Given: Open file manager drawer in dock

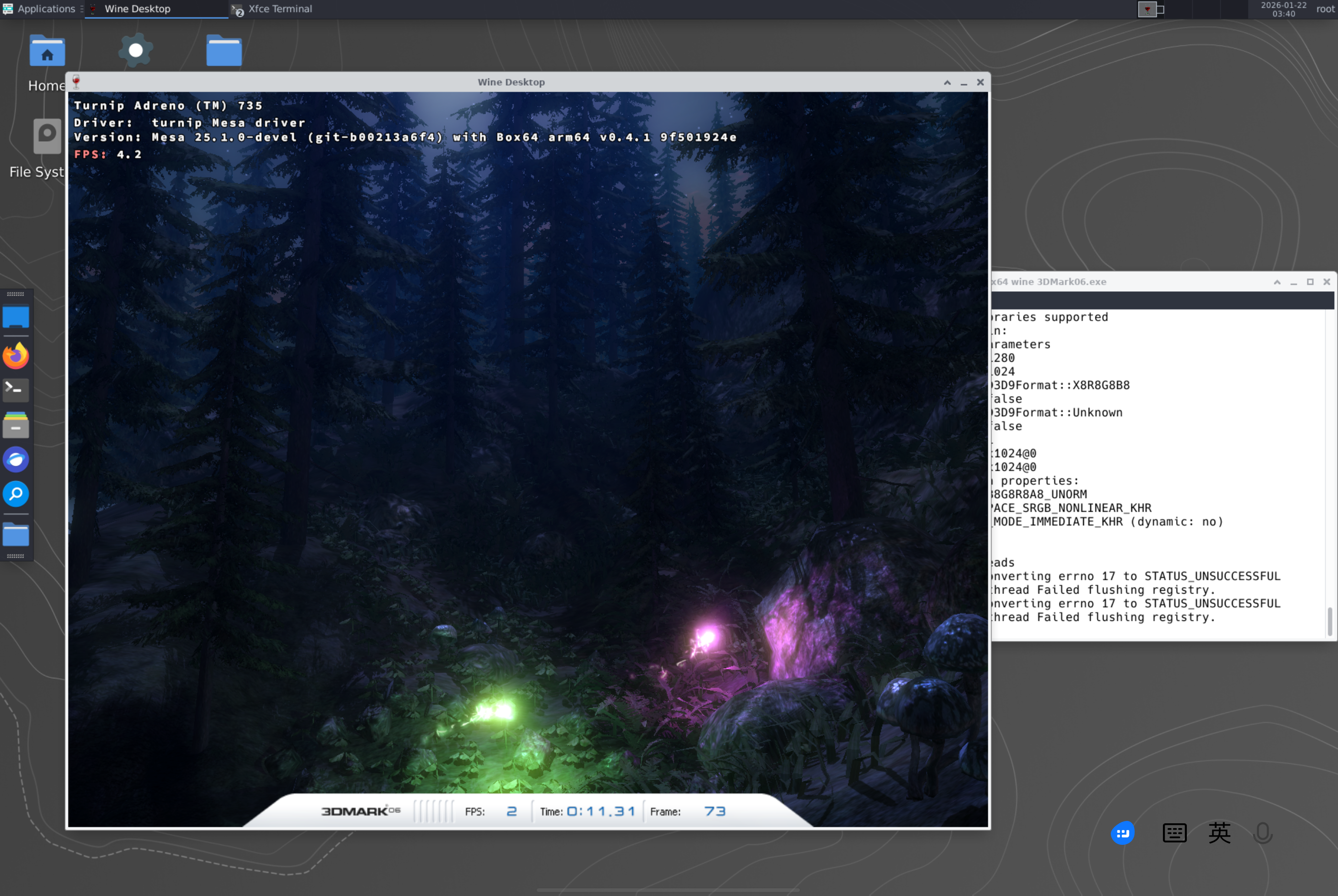Looking at the screenshot, I should 15,425.
